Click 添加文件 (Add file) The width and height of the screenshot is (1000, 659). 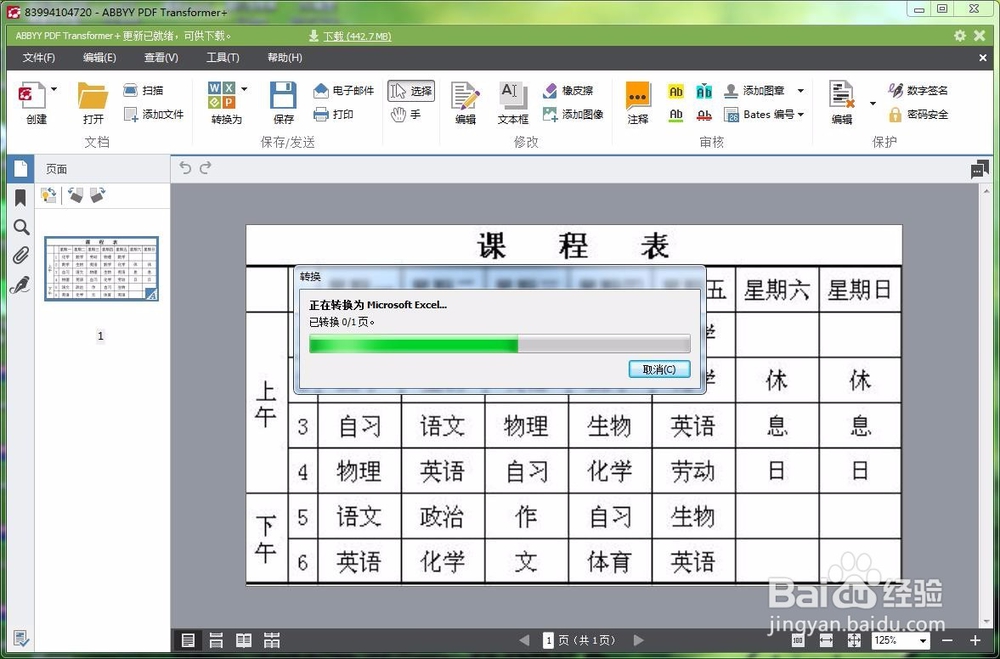[x=154, y=114]
